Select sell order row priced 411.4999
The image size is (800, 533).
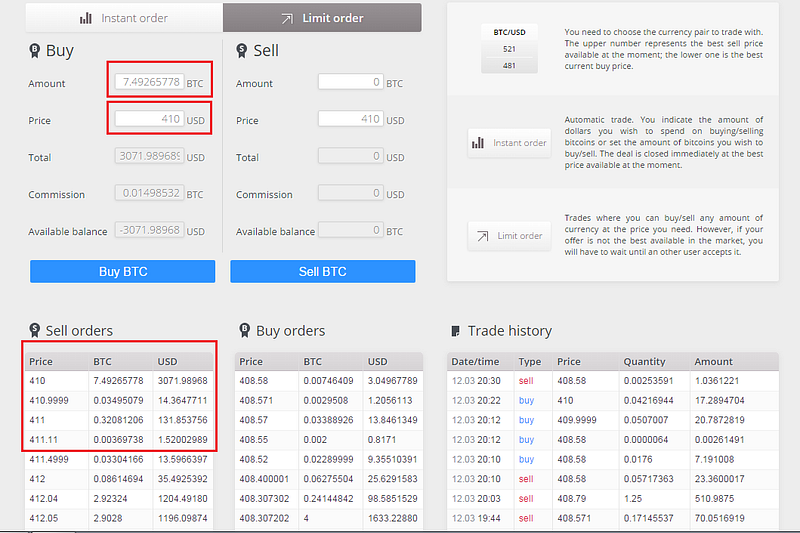point(119,460)
